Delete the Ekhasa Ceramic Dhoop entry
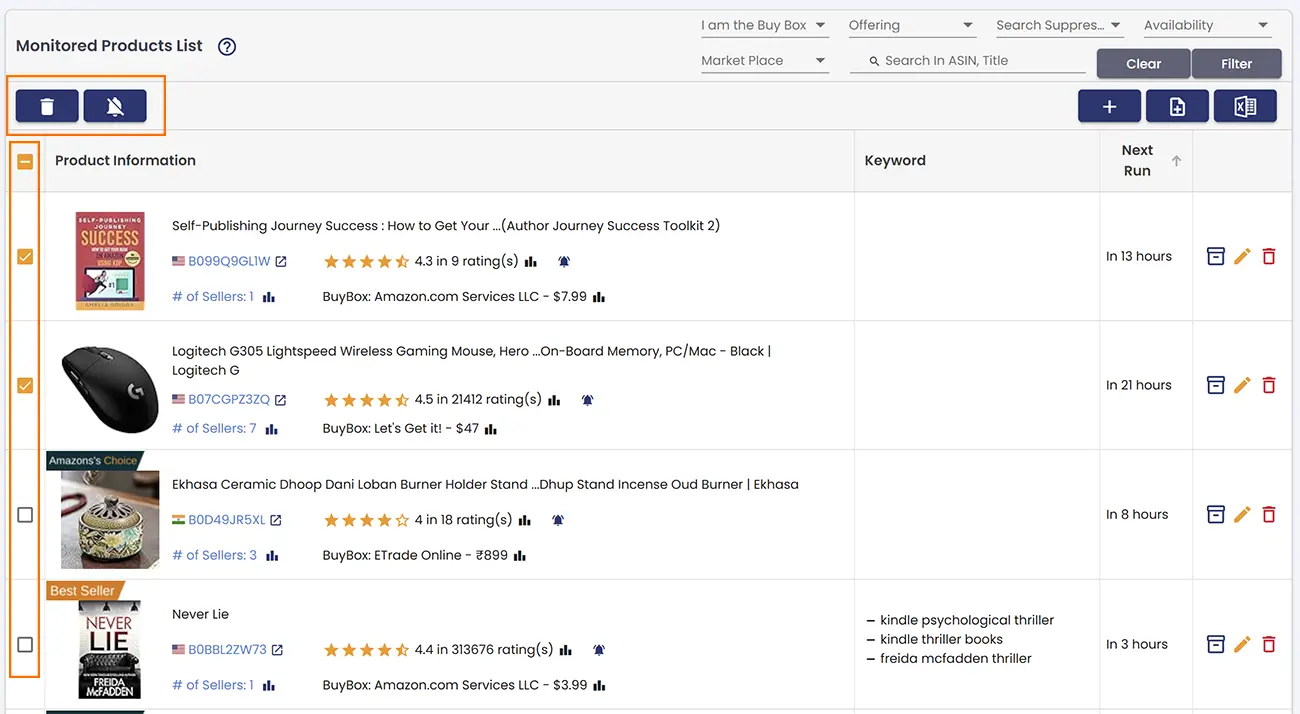This screenshot has height=714, width=1300. pyautogui.click(x=1269, y=514)
